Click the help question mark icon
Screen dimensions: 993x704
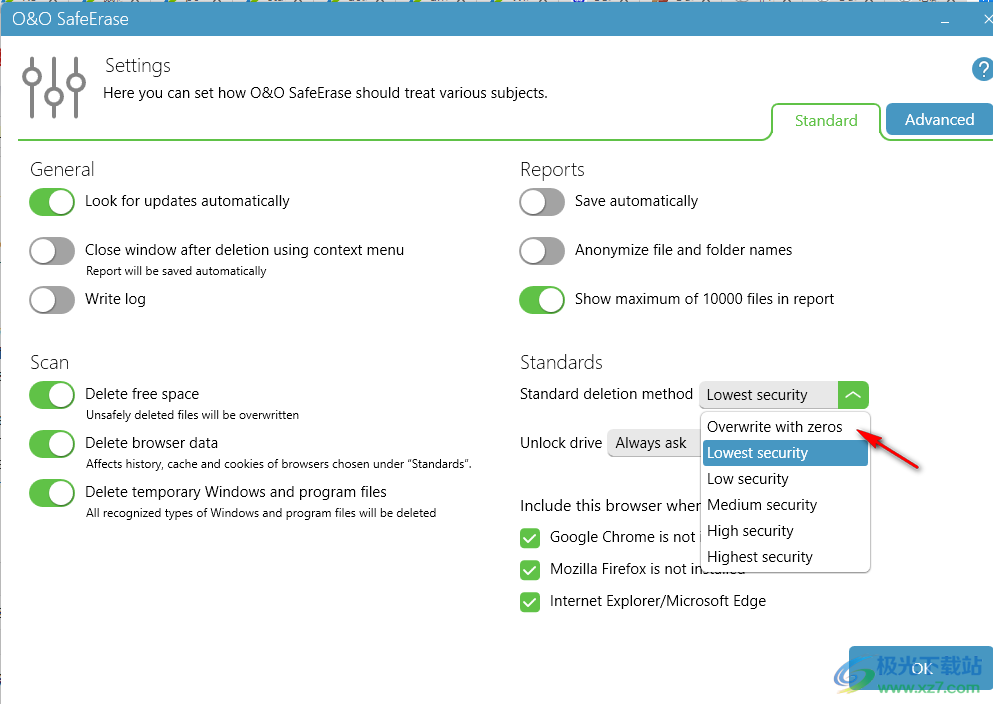coord(982,69)
